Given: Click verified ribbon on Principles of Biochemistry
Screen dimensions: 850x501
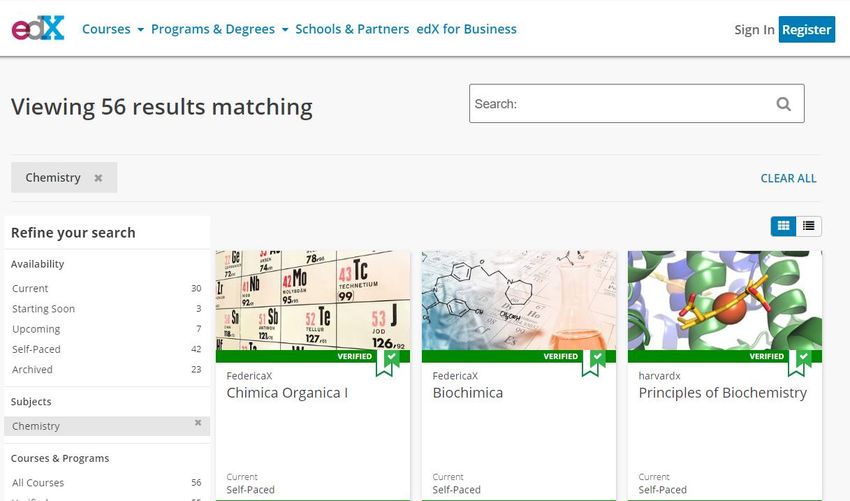Looking at the screenshot, I should (x=800, y=362).
